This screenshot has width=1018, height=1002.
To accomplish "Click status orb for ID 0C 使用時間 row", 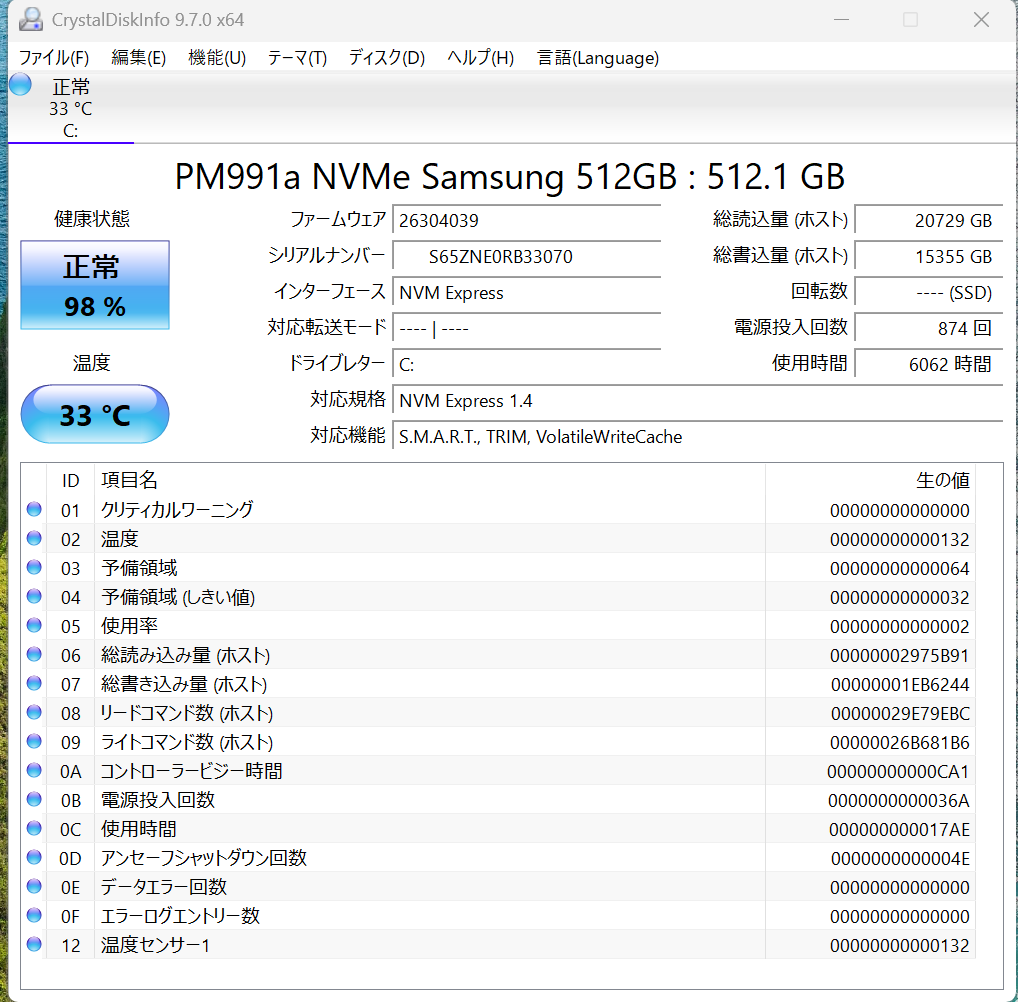I will point(34,828).
